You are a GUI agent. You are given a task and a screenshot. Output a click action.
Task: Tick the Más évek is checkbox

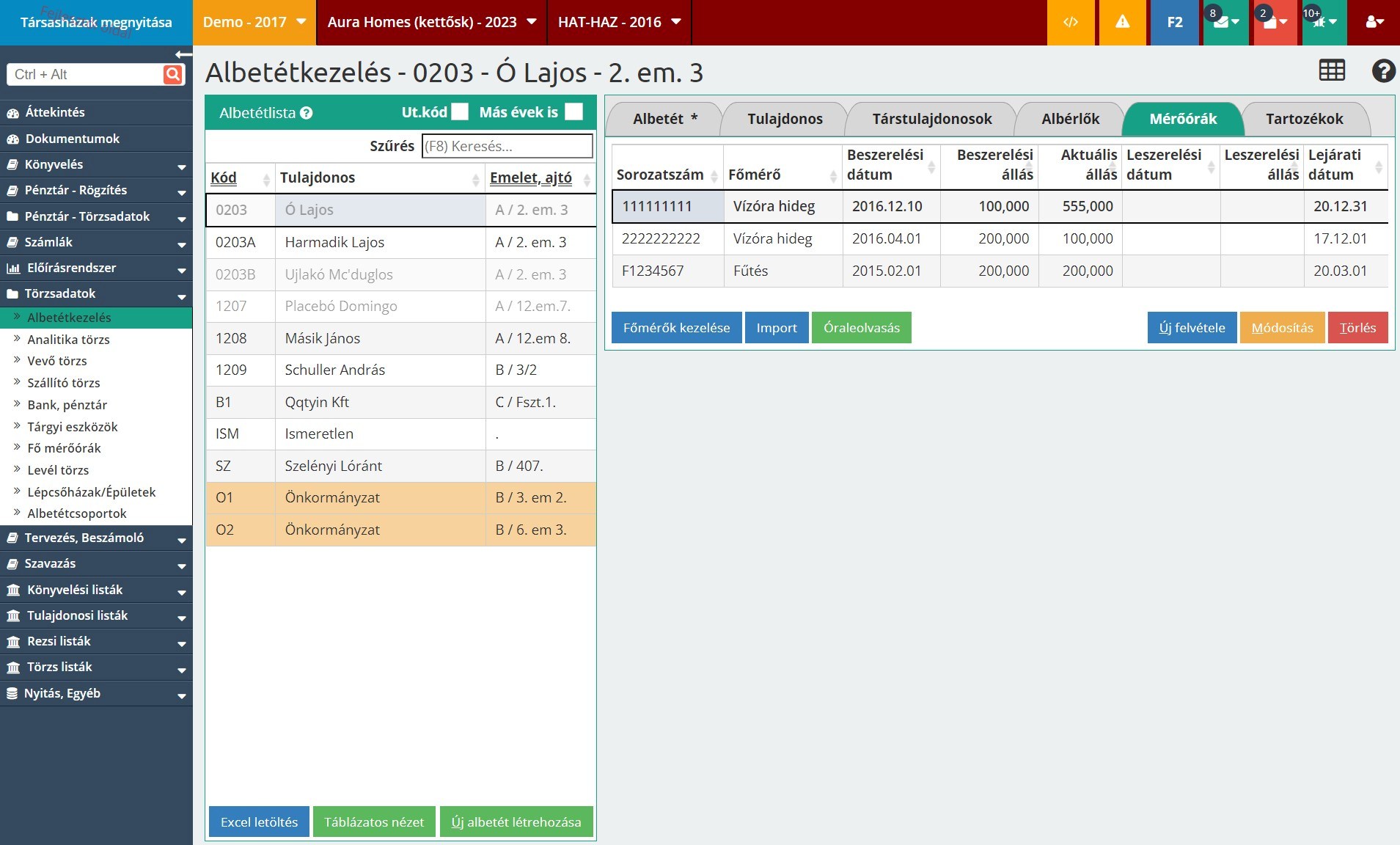coord(574,112)
